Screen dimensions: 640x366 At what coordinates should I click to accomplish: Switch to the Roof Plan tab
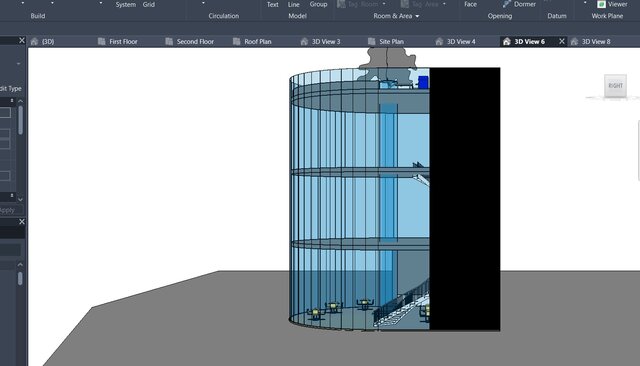[258, 41]
